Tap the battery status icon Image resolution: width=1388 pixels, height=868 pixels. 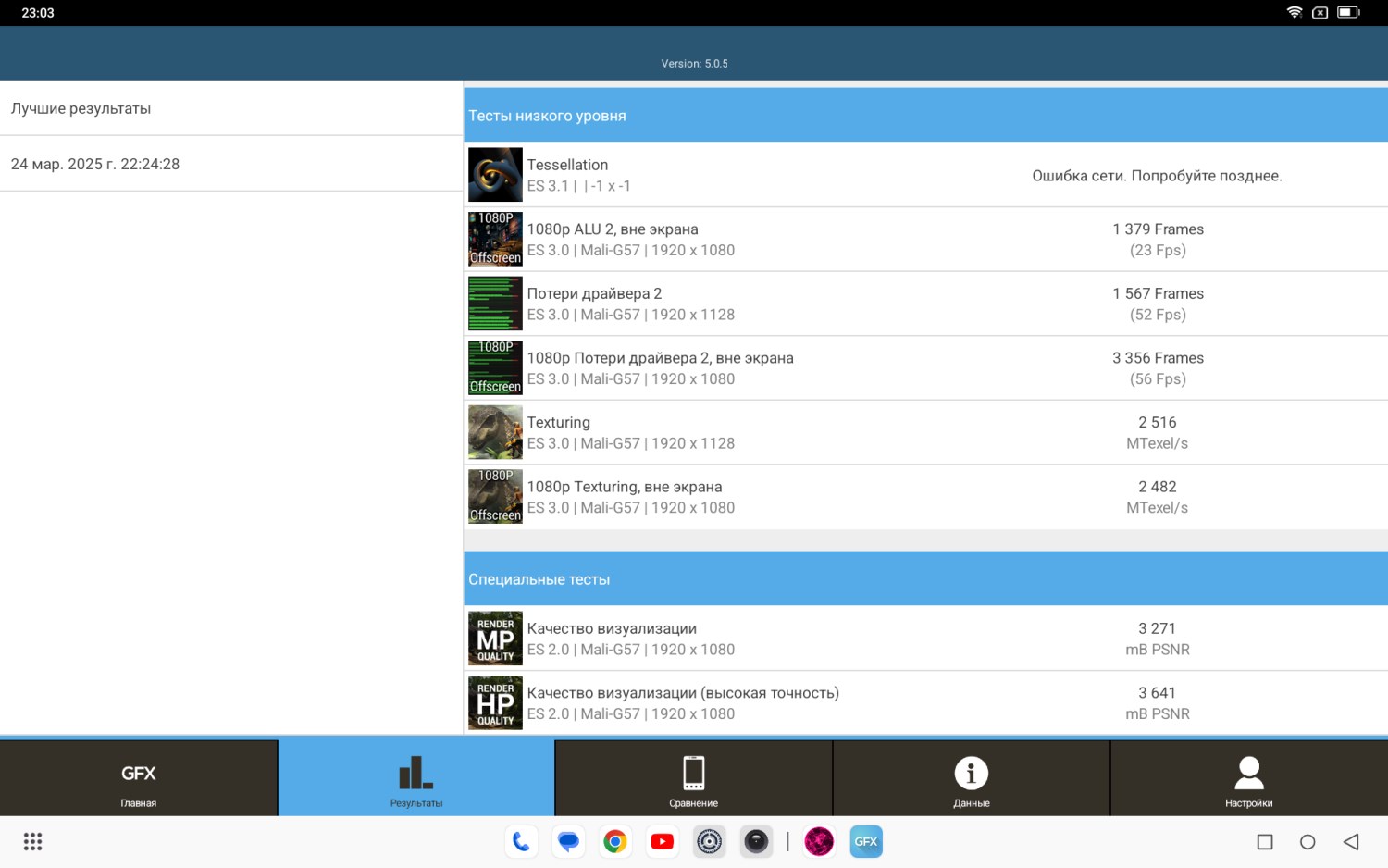1348,12
